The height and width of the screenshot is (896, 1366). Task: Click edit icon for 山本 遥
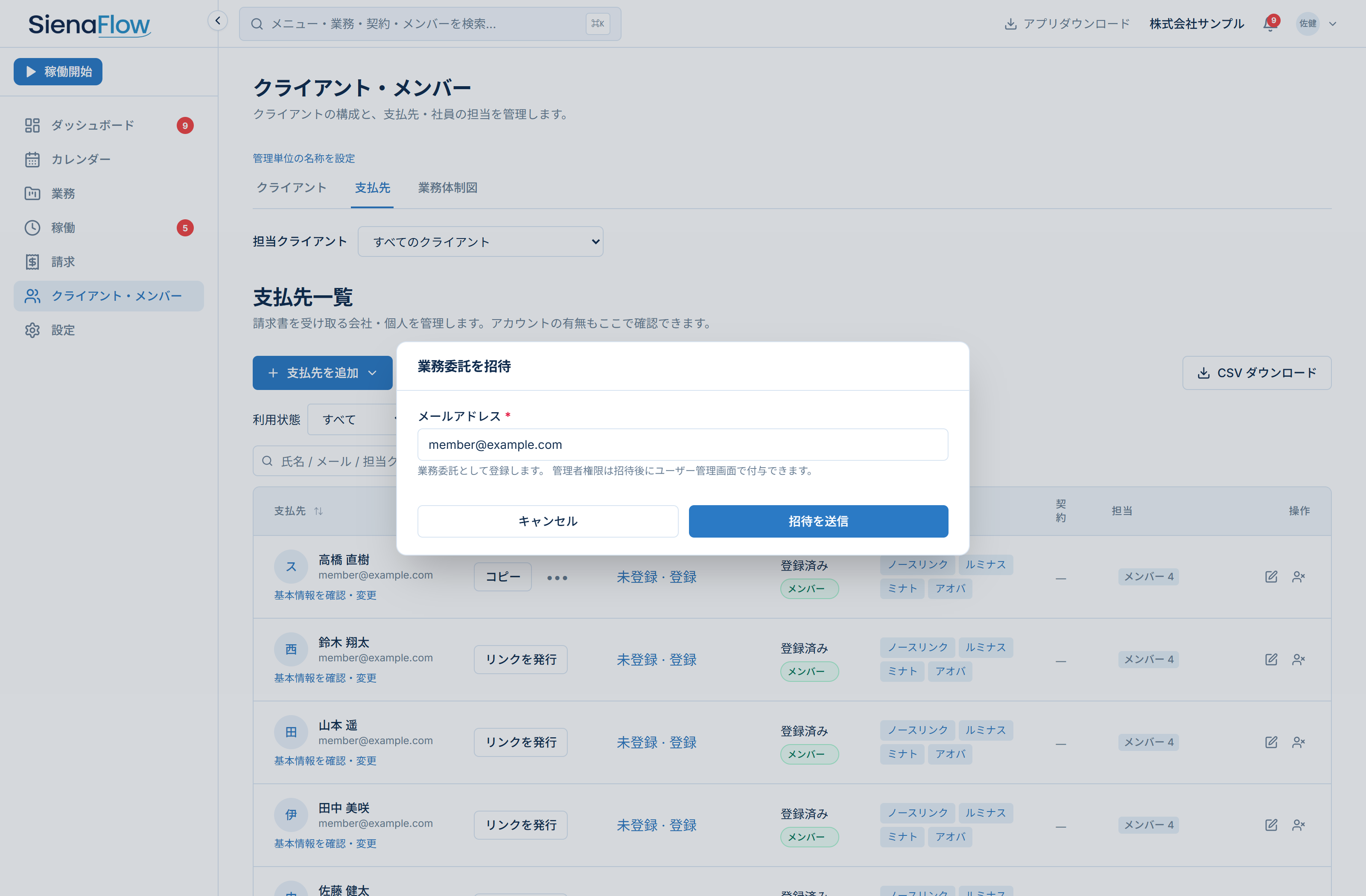(x=1271, y=742)
